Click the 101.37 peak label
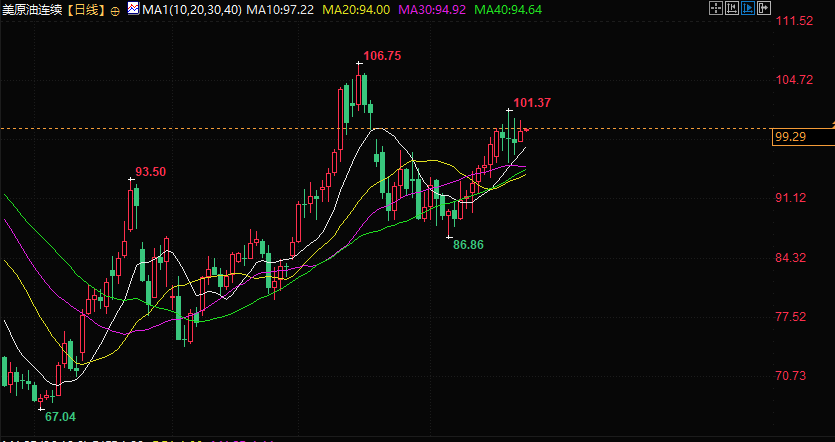 [x=532, y=103]
